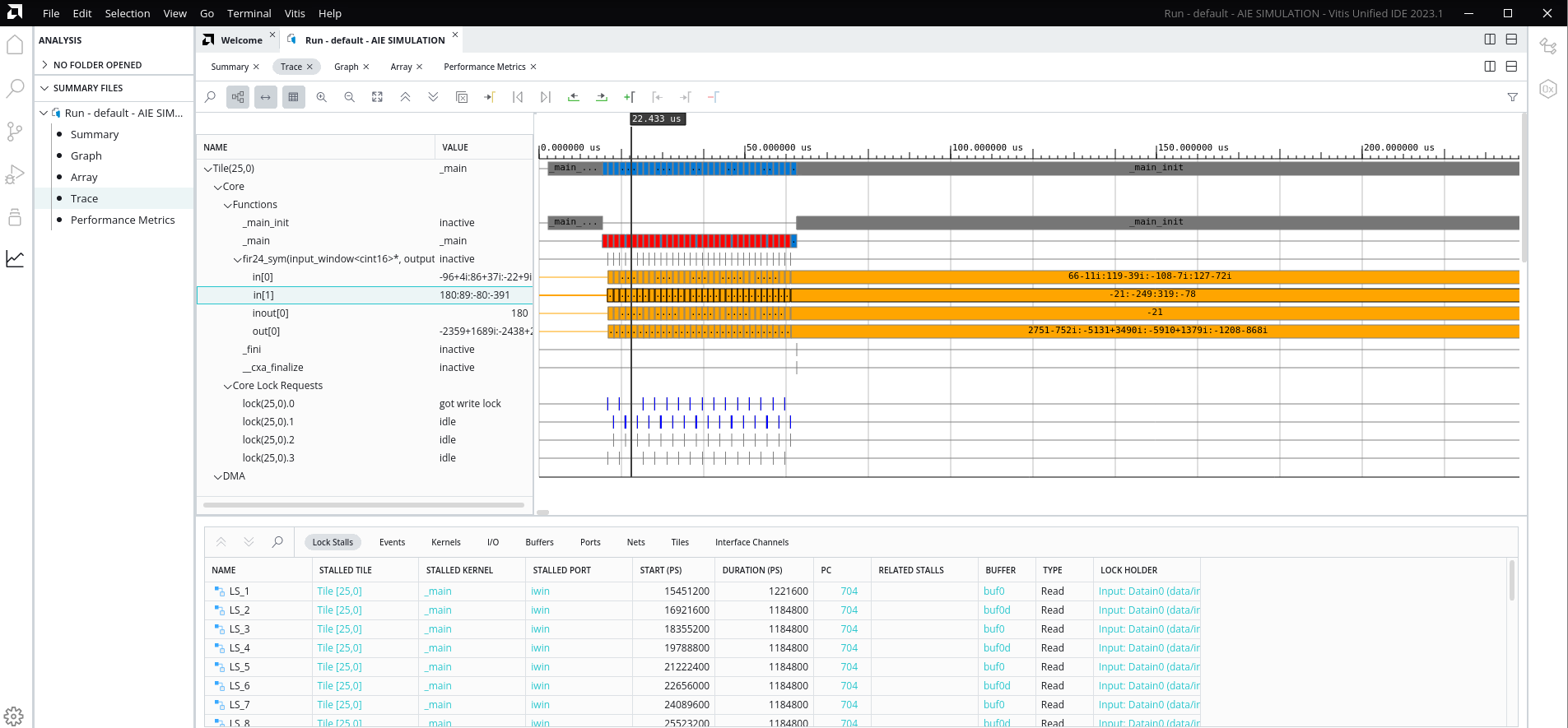Click the search icon in trace toolbar
1568x728 pixels.
coord(211,97)
